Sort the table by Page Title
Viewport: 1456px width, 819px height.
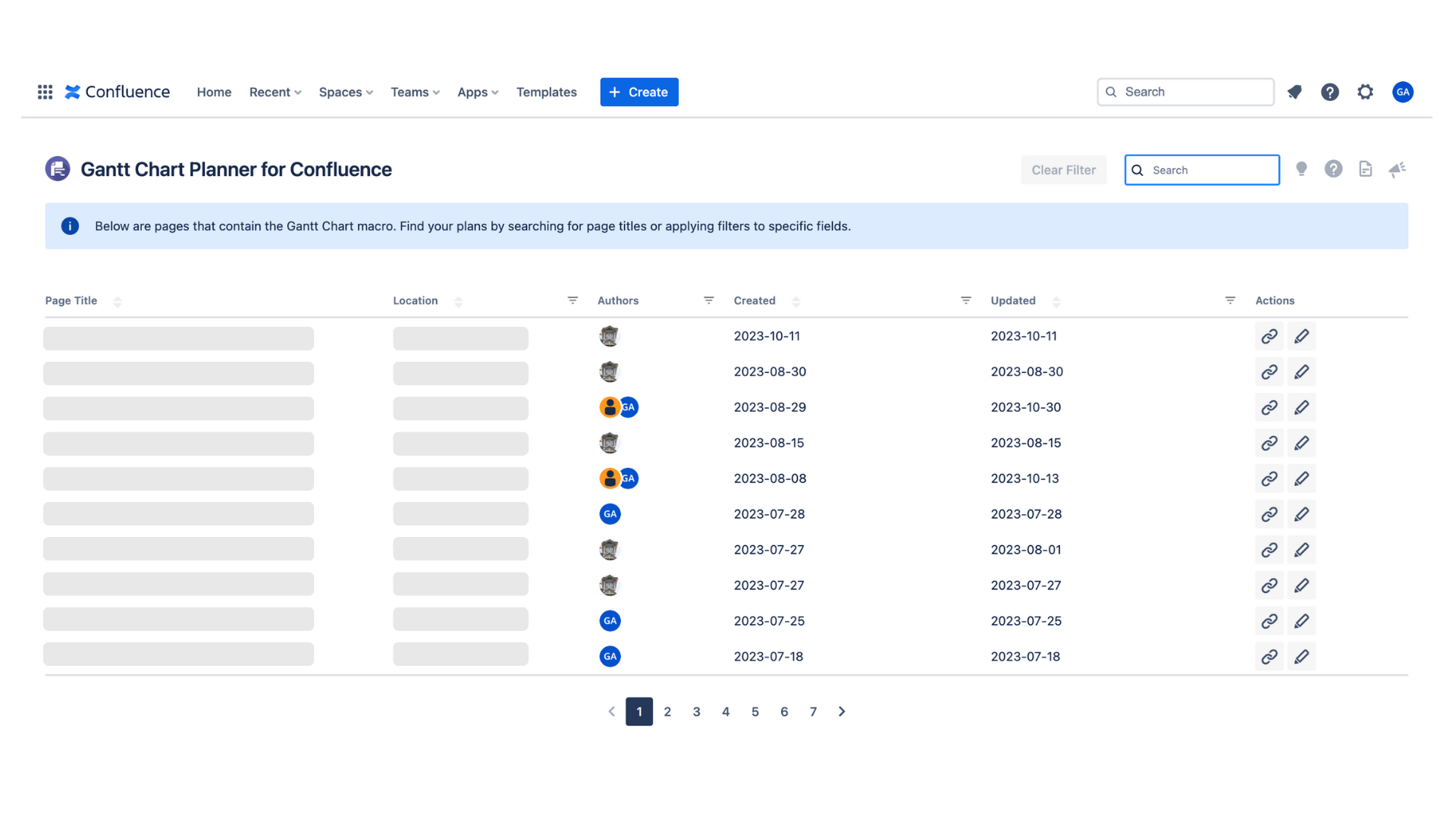[x=118, y=300]
